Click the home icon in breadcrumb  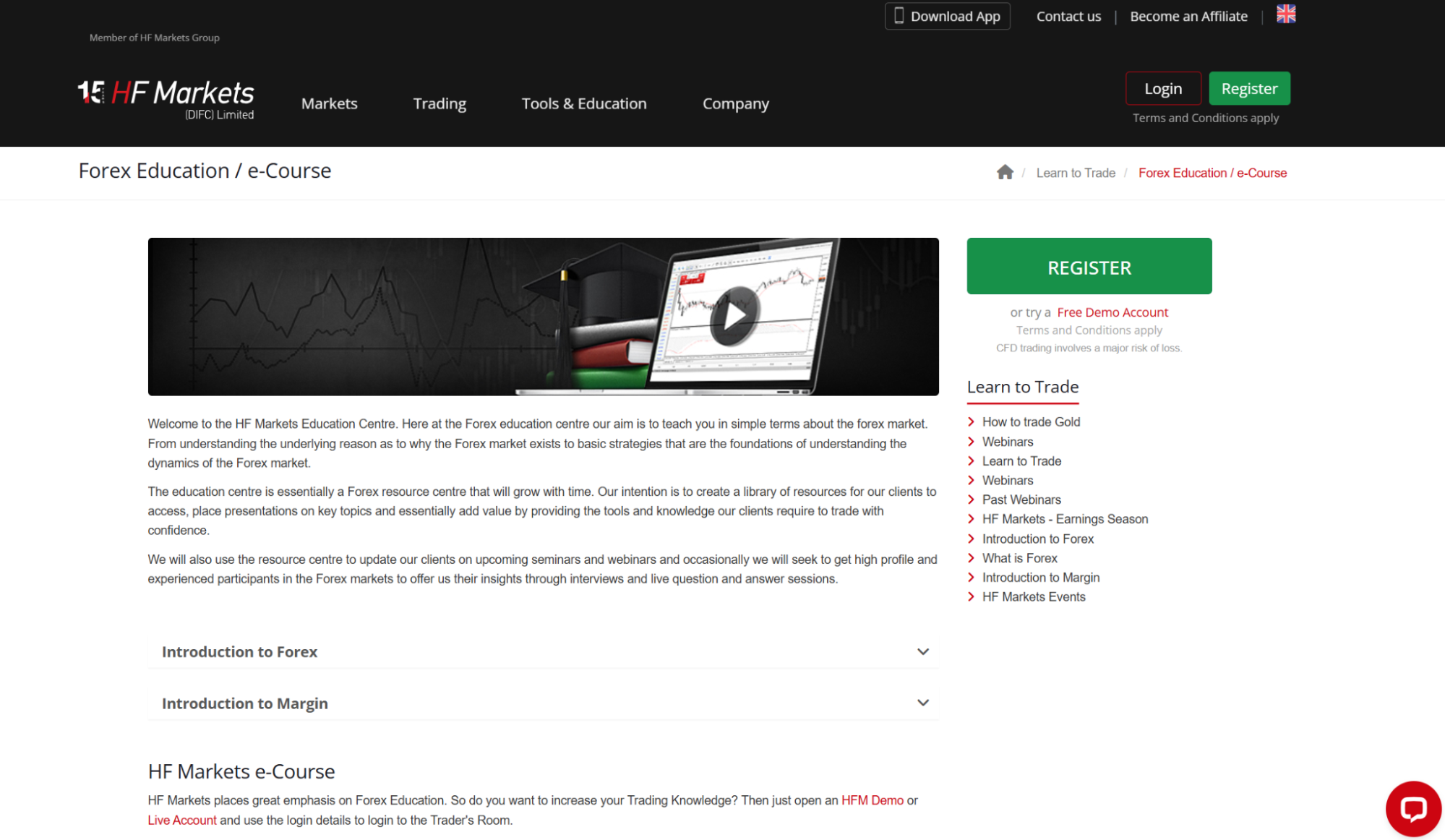tap(1005, 172)
